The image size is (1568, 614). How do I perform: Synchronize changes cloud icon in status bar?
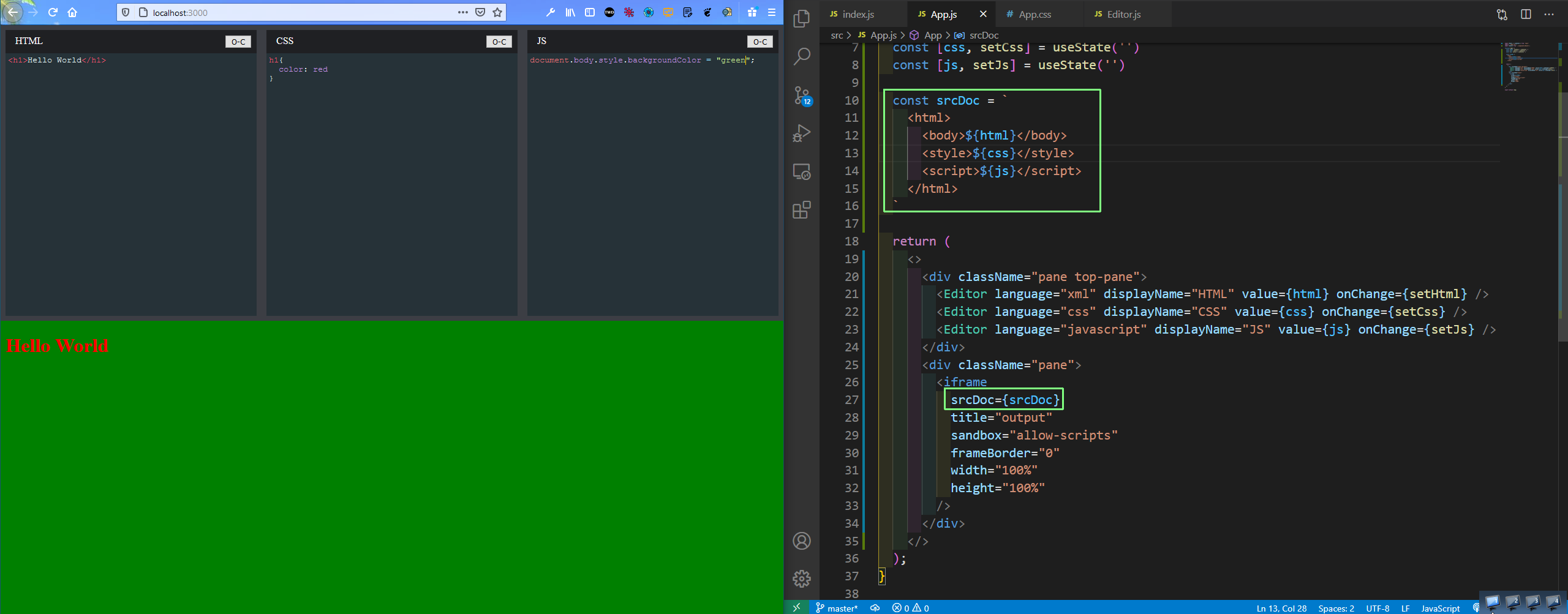875,607
